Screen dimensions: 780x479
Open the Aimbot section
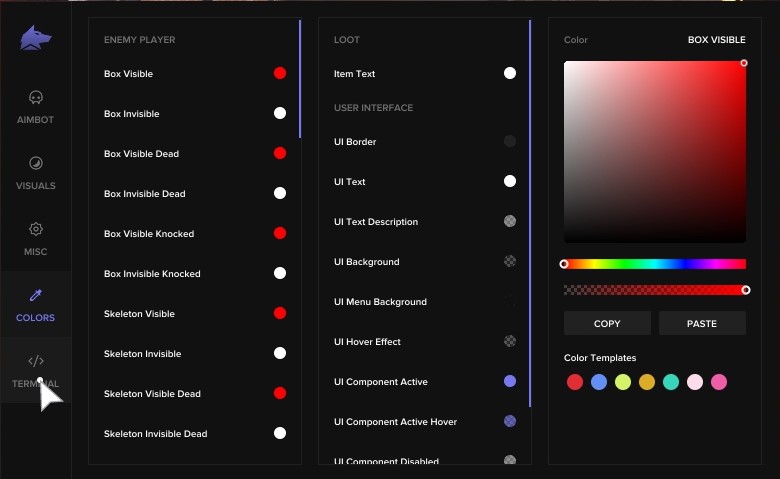point(36,107)
